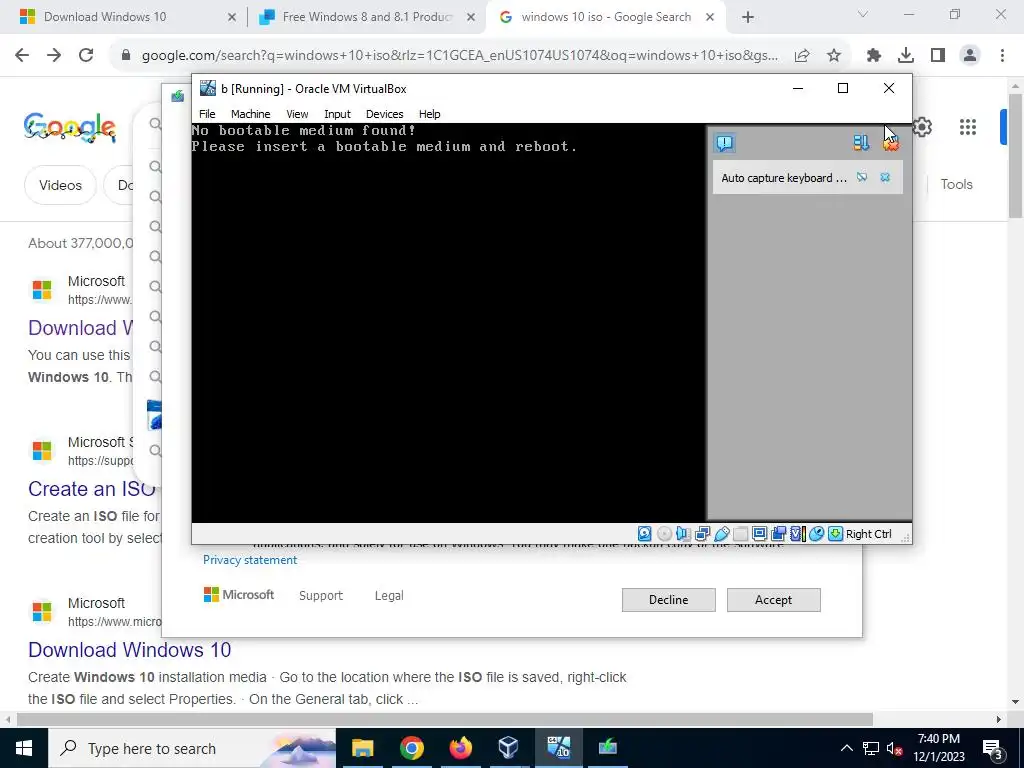Open the Windows Start menu

pyautogui.click(x=24, y=748)
